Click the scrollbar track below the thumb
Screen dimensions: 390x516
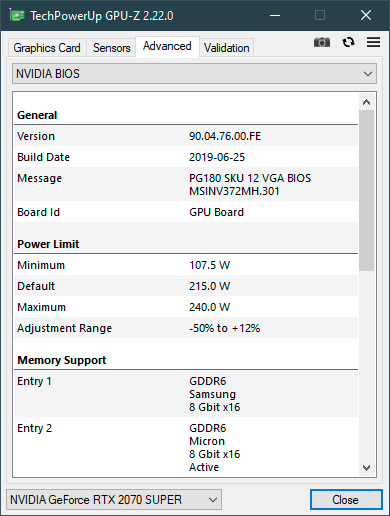tap(366, 365)
